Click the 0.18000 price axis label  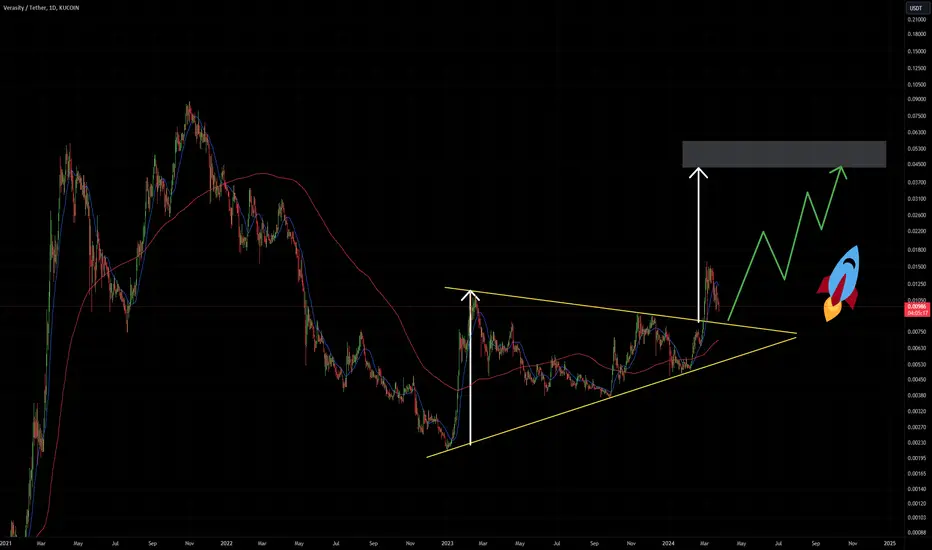(917, 34)
